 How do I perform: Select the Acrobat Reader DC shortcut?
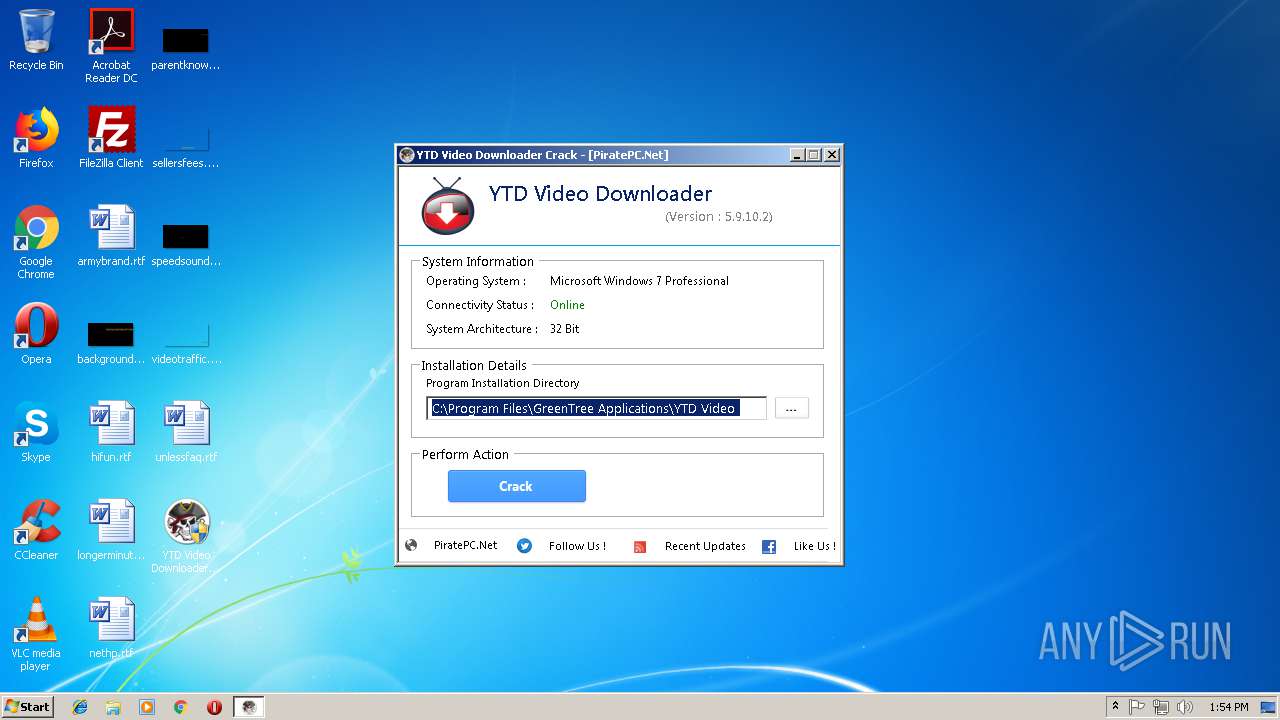pyautogui.click(x=111, y=46)
